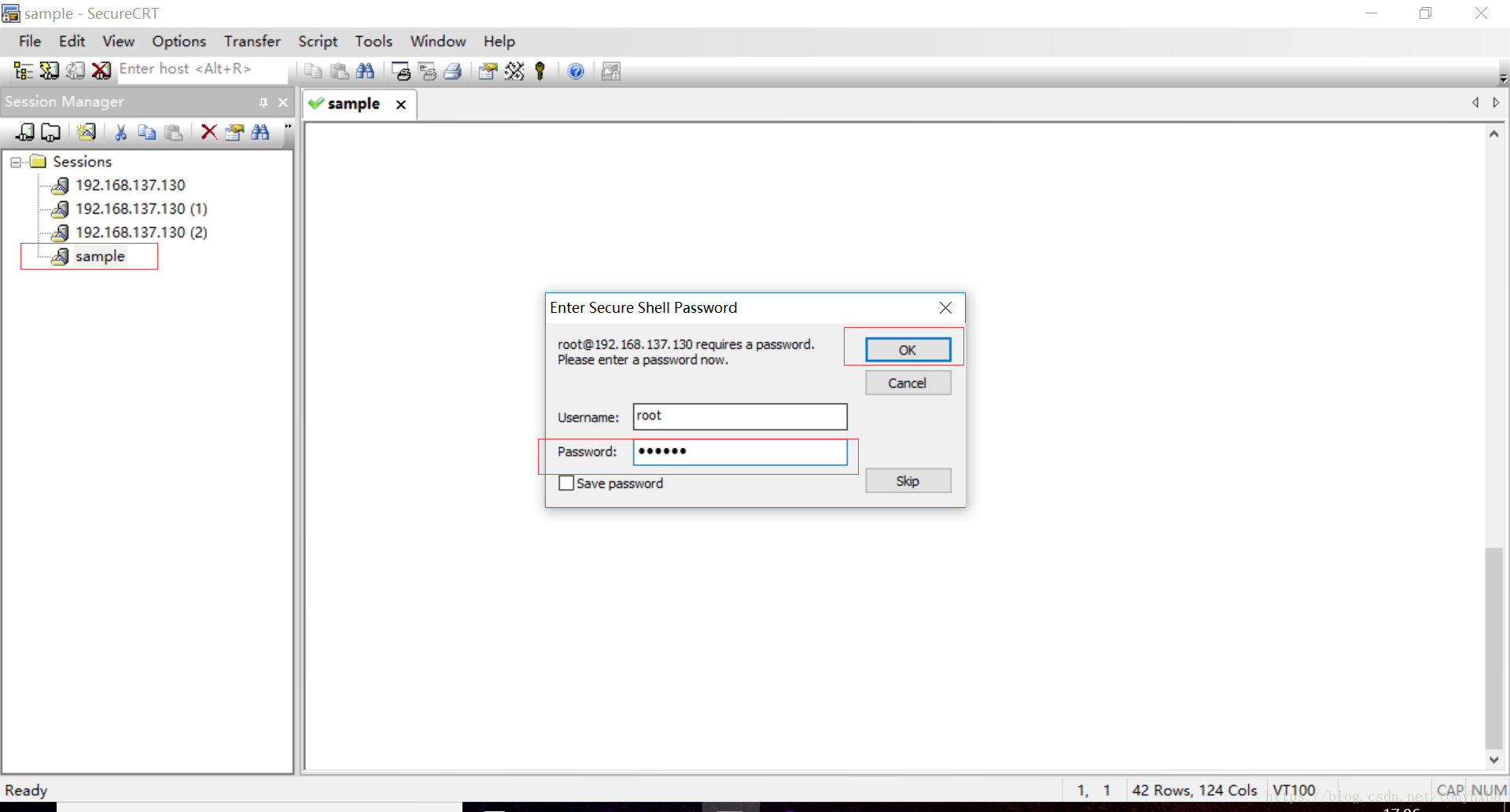Click Connect icon in Session Manager toolbar
1510x812 pixels.
click(25, 132)
